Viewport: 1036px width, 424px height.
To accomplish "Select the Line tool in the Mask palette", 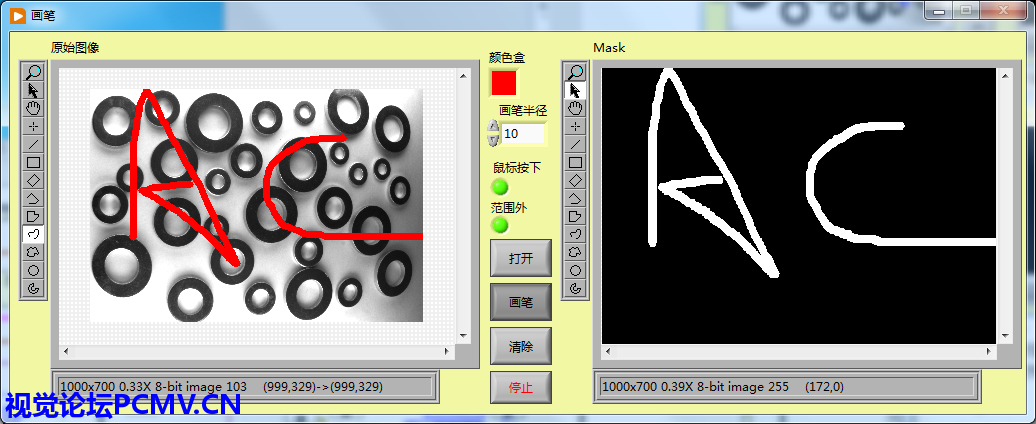I will pos(575,144).
